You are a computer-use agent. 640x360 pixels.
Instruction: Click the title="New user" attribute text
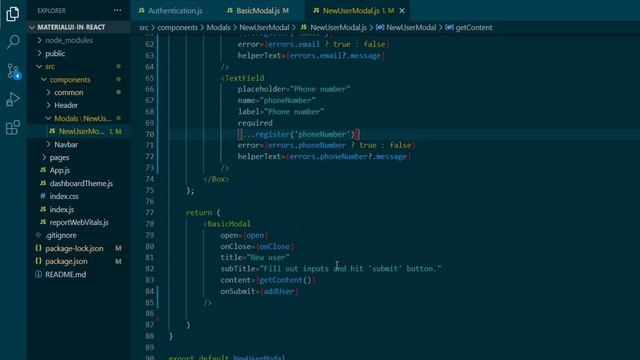coord(255,258)
